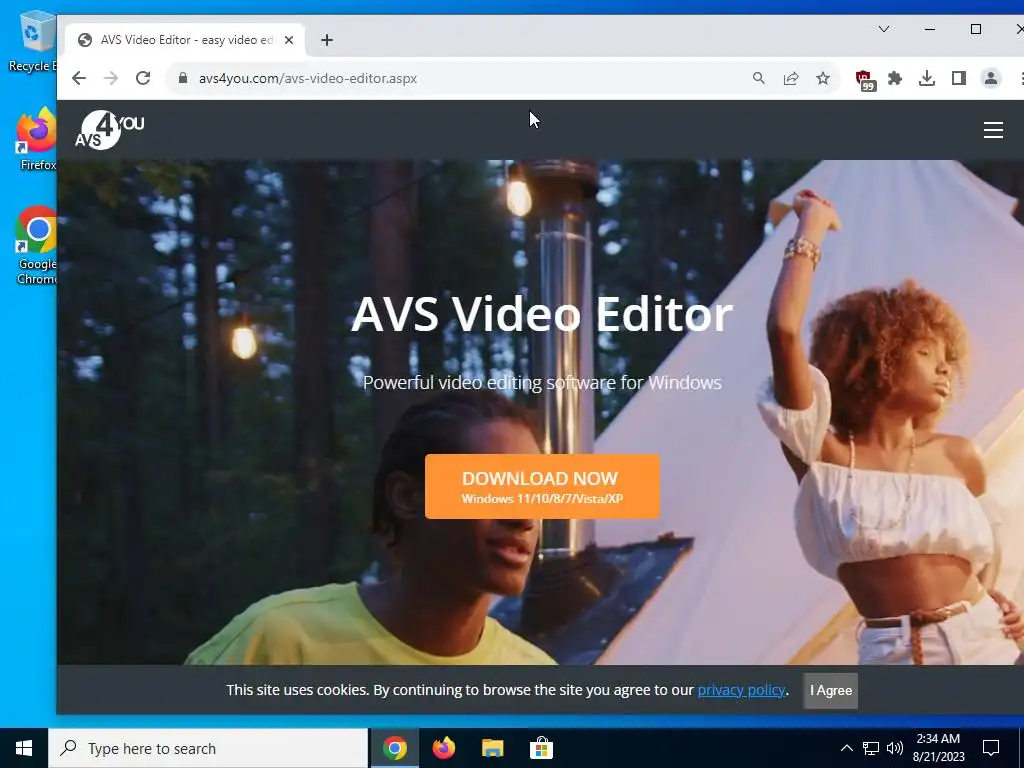Open the Windows Start menu
Image resolution: width=1024 pixels, height=768 pixels.
tap(24, 748)
